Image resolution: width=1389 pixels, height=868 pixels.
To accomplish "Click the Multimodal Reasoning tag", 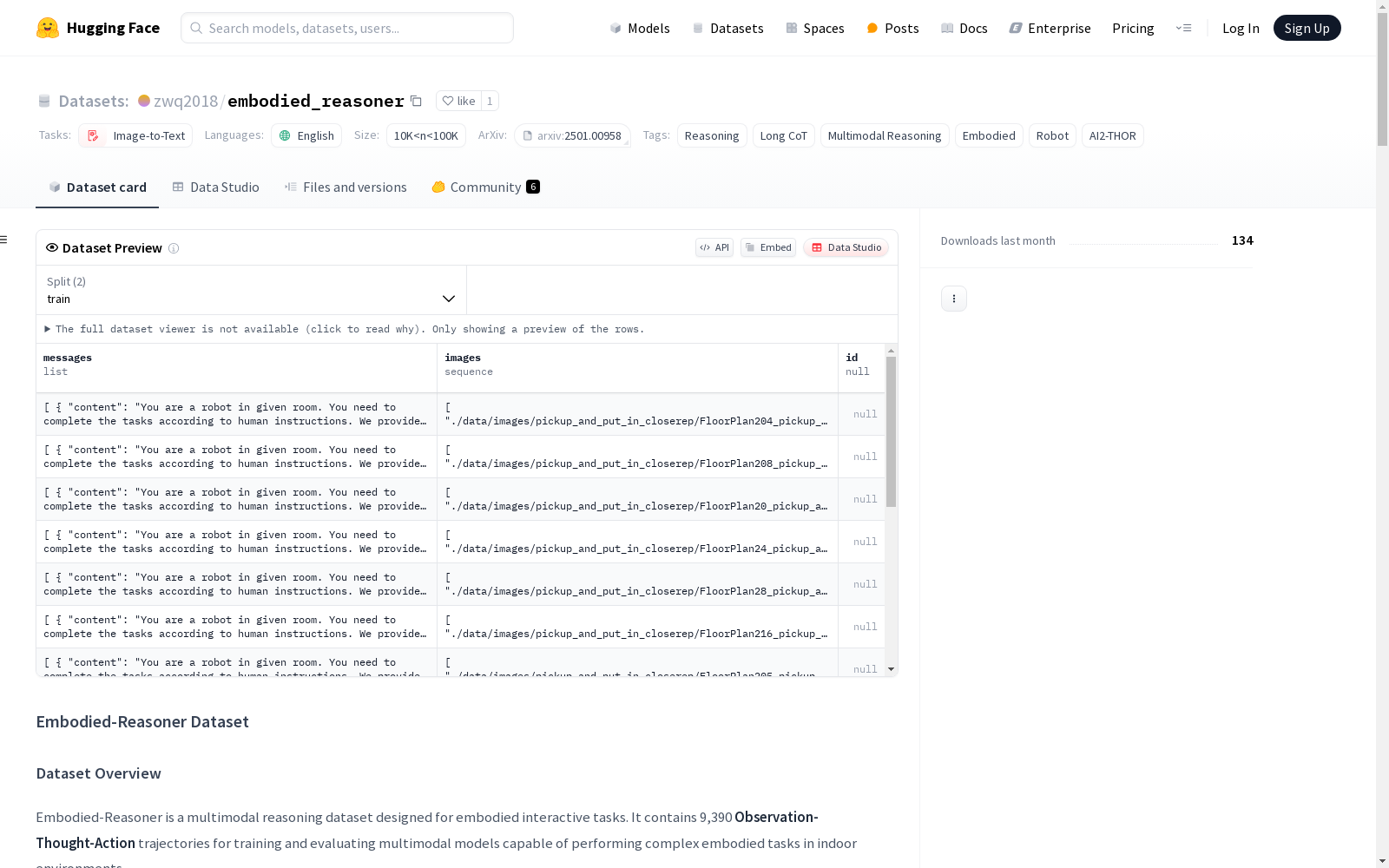I will [x=885, y=135].
